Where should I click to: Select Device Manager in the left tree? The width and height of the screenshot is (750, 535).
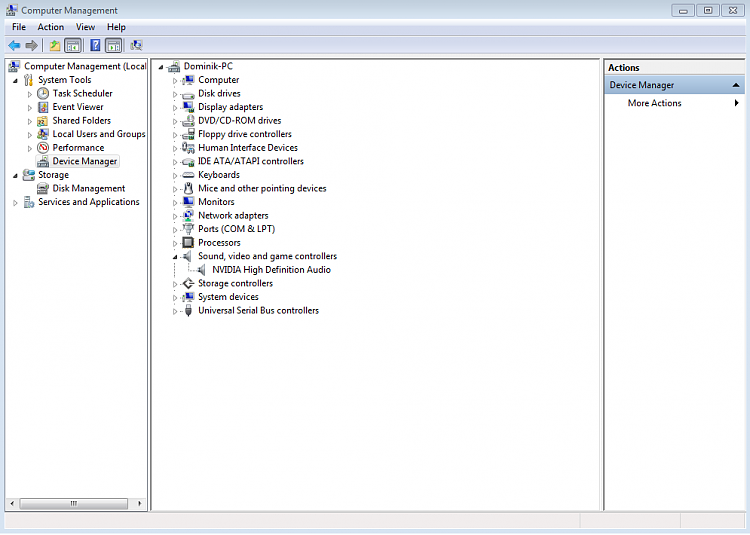(x=85, y=161)
